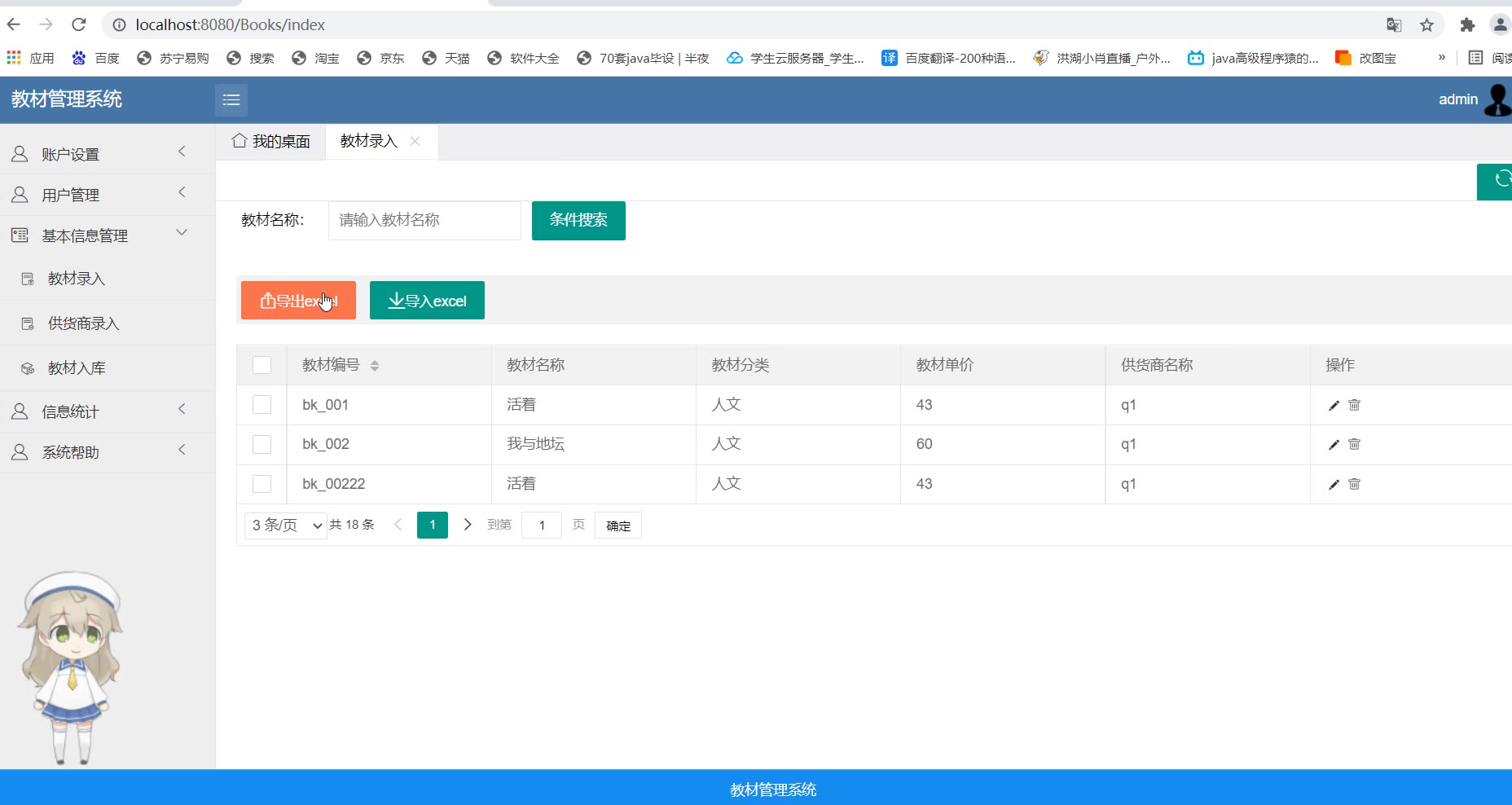Check the bk_00222 row checkbox
Screen dimensions: 1512x805
pyautogui.click(x=262, y=484)
